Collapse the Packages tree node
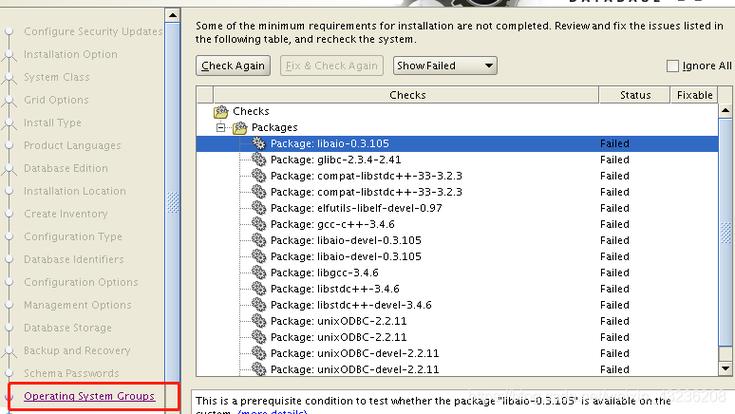 point(220,128)
